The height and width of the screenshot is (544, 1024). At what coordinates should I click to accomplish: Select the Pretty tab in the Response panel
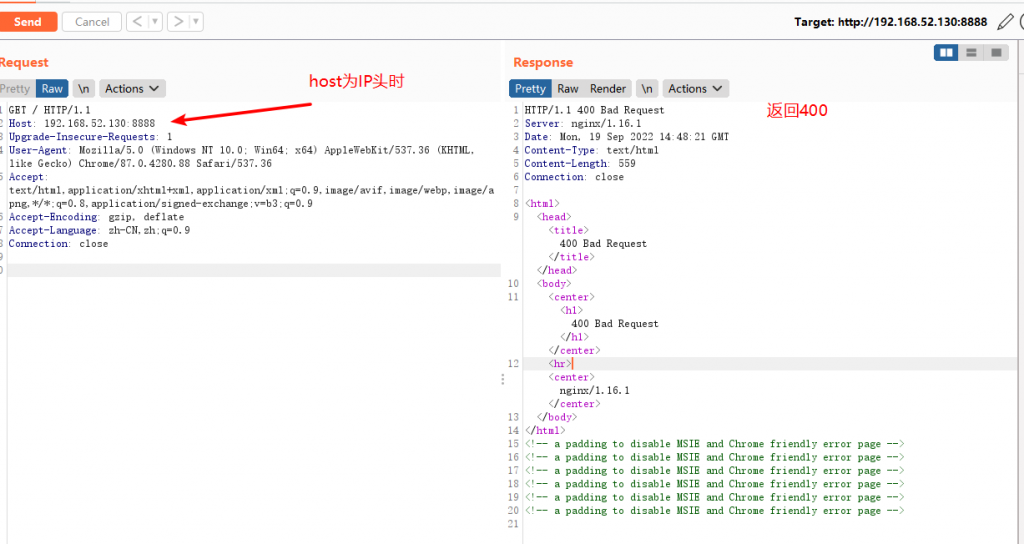pyautogui.click(x=531, y=89)
